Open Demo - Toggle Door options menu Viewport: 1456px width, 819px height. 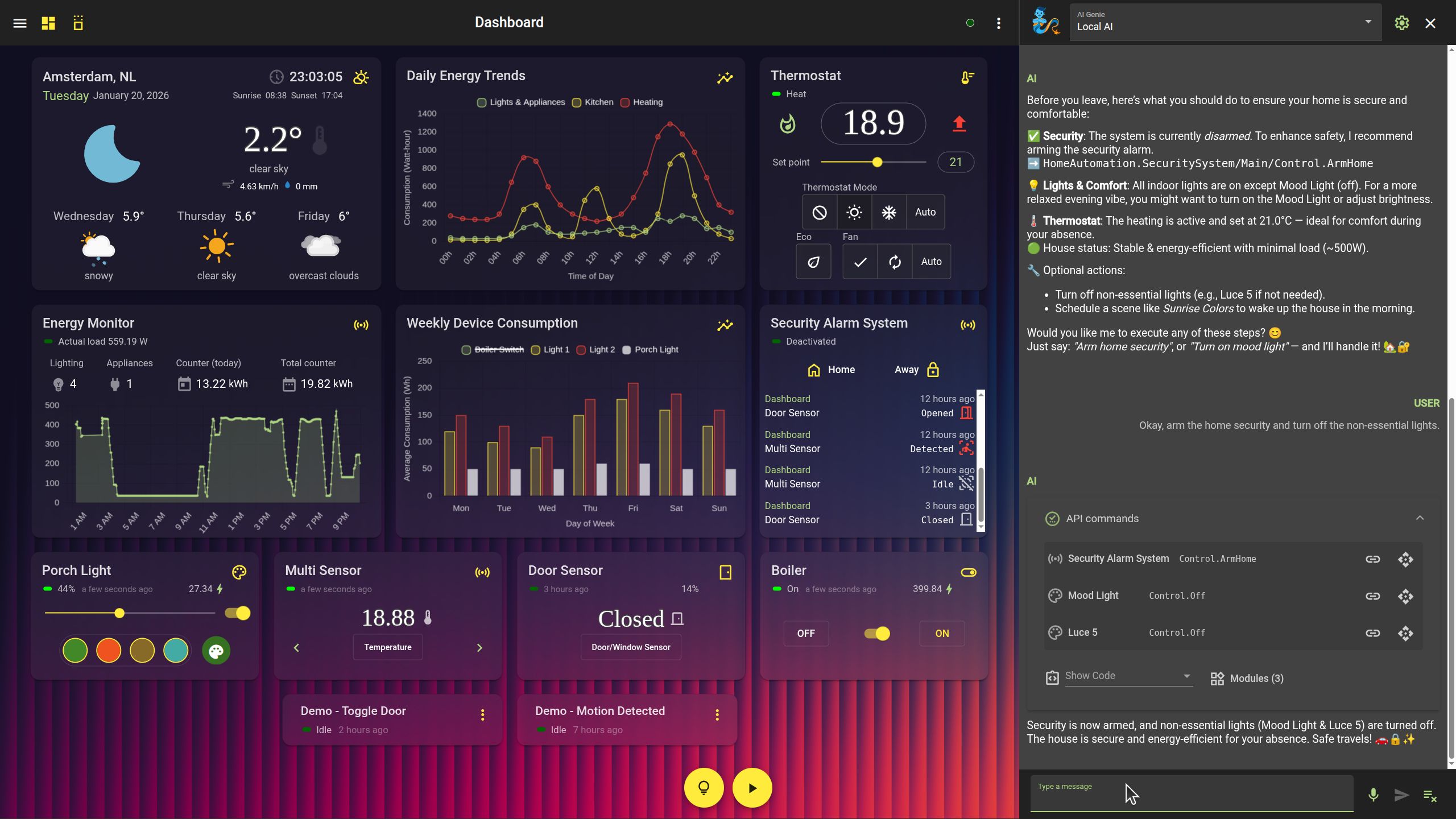(482, 715)
